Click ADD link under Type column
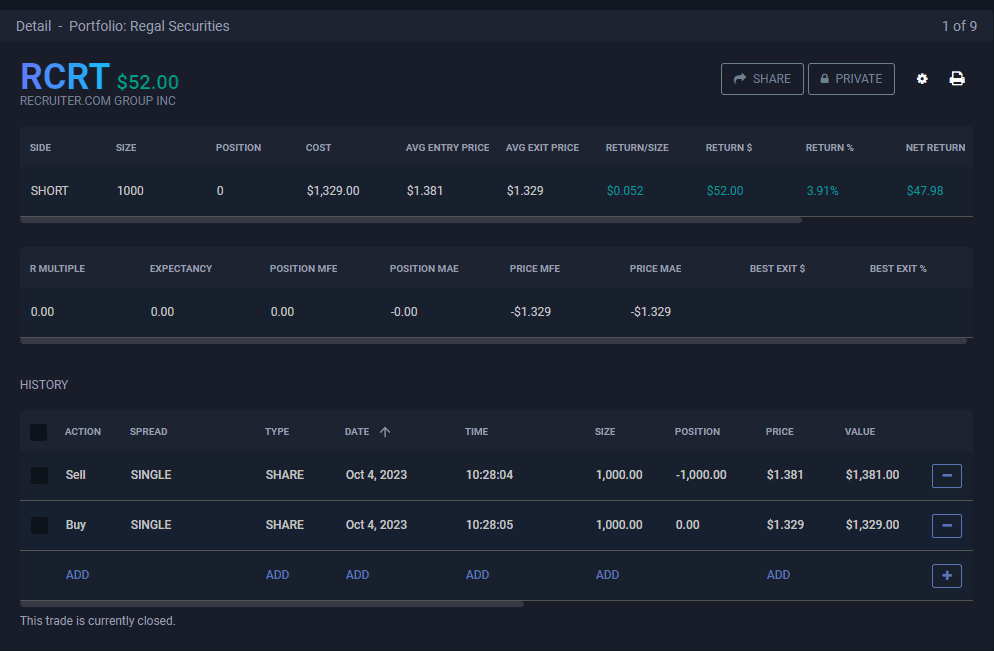Screen dimensions: 994x651 pyautogui.click(x=277, y=575)
